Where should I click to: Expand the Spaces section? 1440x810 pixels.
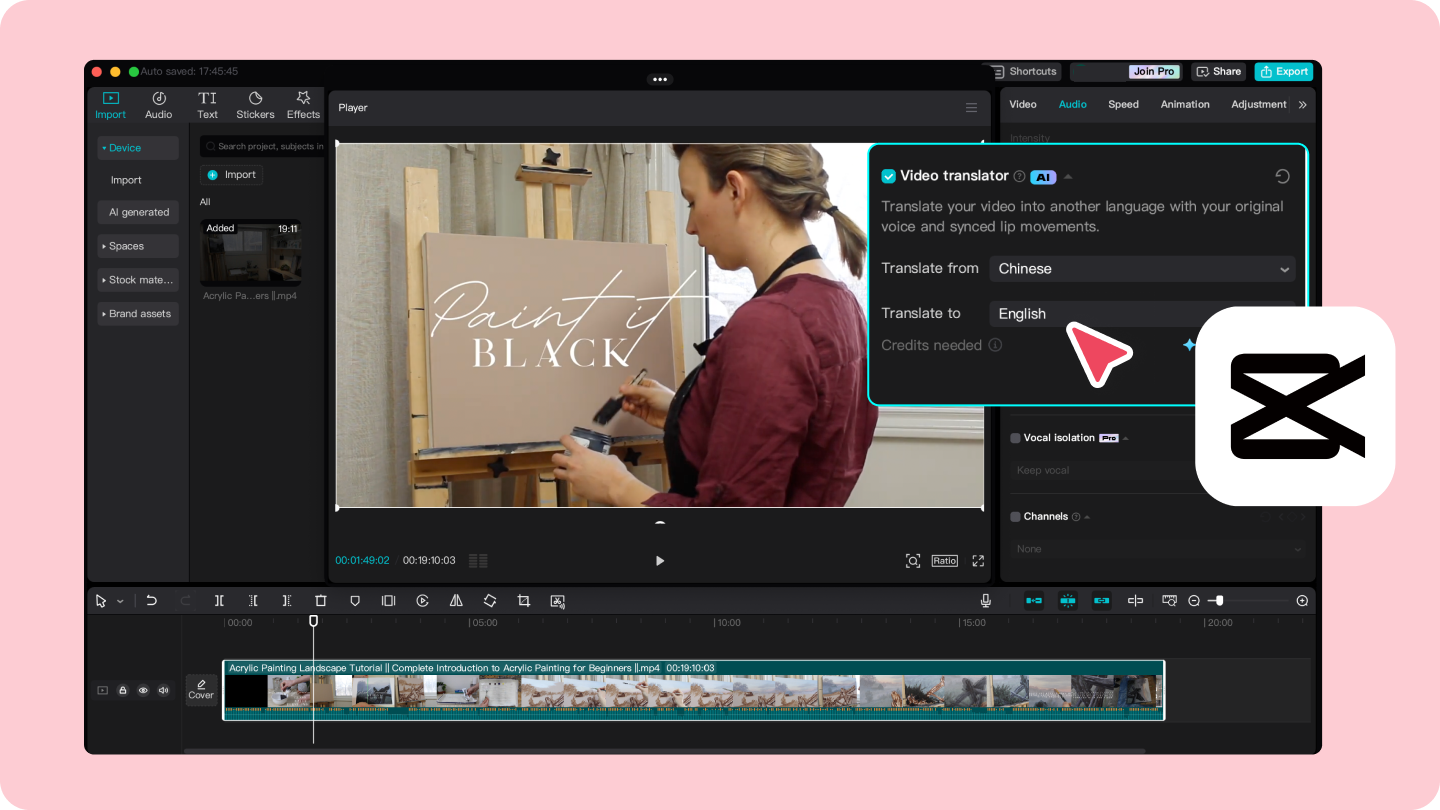[x=138, y=246]
